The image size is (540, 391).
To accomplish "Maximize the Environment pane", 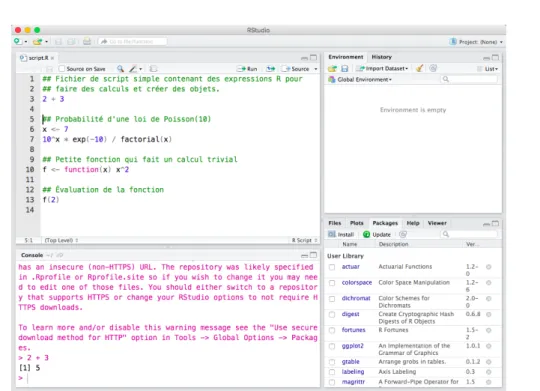I will pyautogui.click(x=495, y=58).
